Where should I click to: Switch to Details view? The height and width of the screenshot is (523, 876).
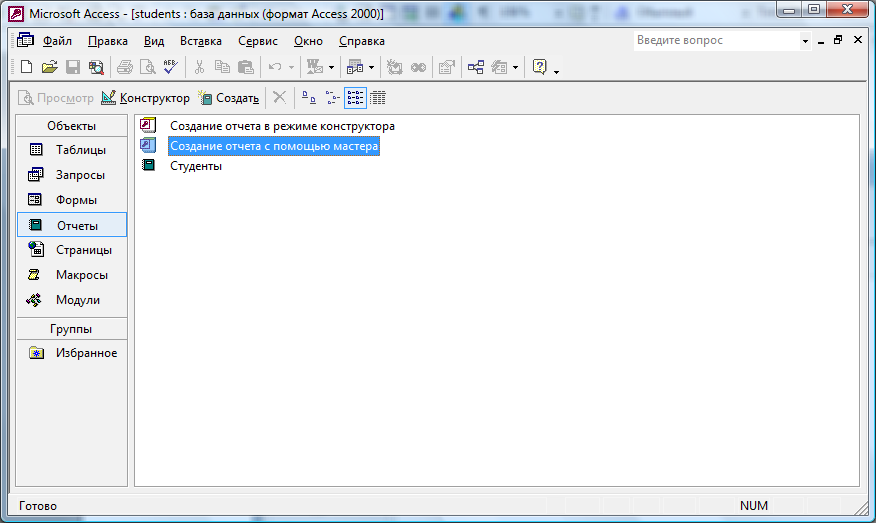pos(378,98)
